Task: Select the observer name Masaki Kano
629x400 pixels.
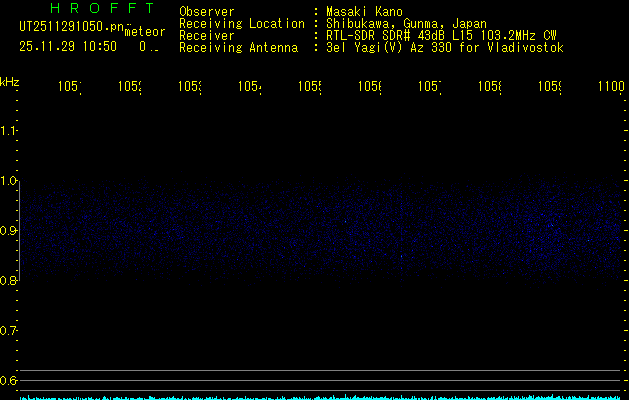Action: pyautogui.click(x=358, y=12)
